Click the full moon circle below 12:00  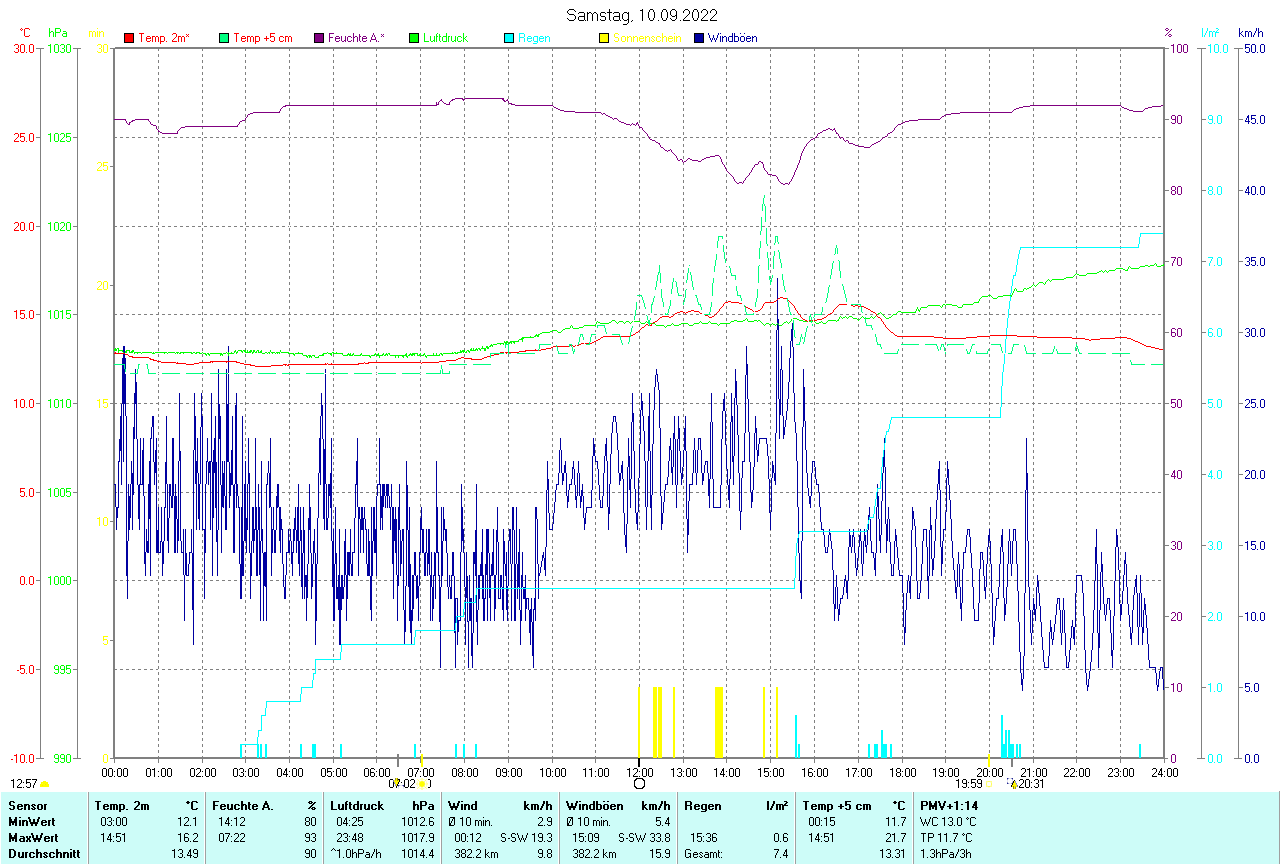640,784
